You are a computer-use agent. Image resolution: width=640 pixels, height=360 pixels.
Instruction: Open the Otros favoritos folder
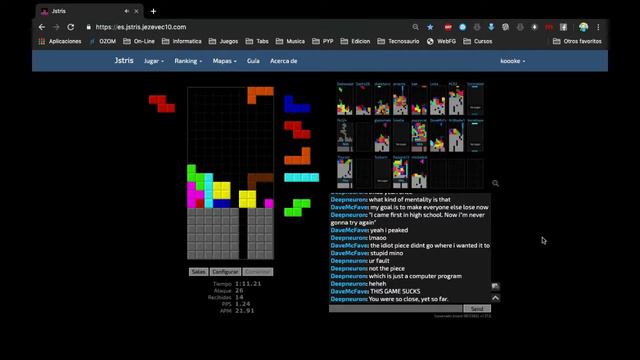point(577,41)
